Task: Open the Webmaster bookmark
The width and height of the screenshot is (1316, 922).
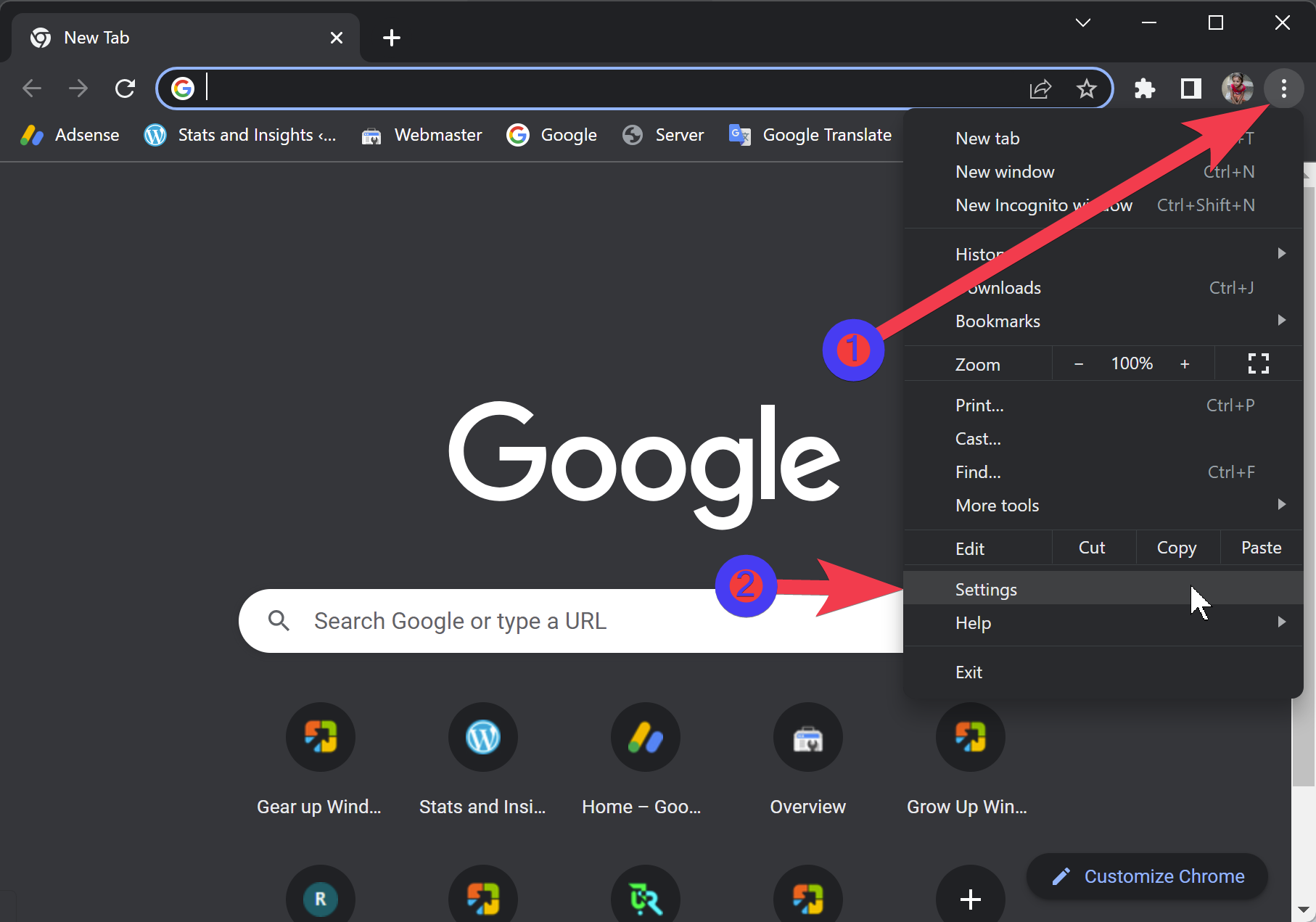Action: [x=421, y=135]
